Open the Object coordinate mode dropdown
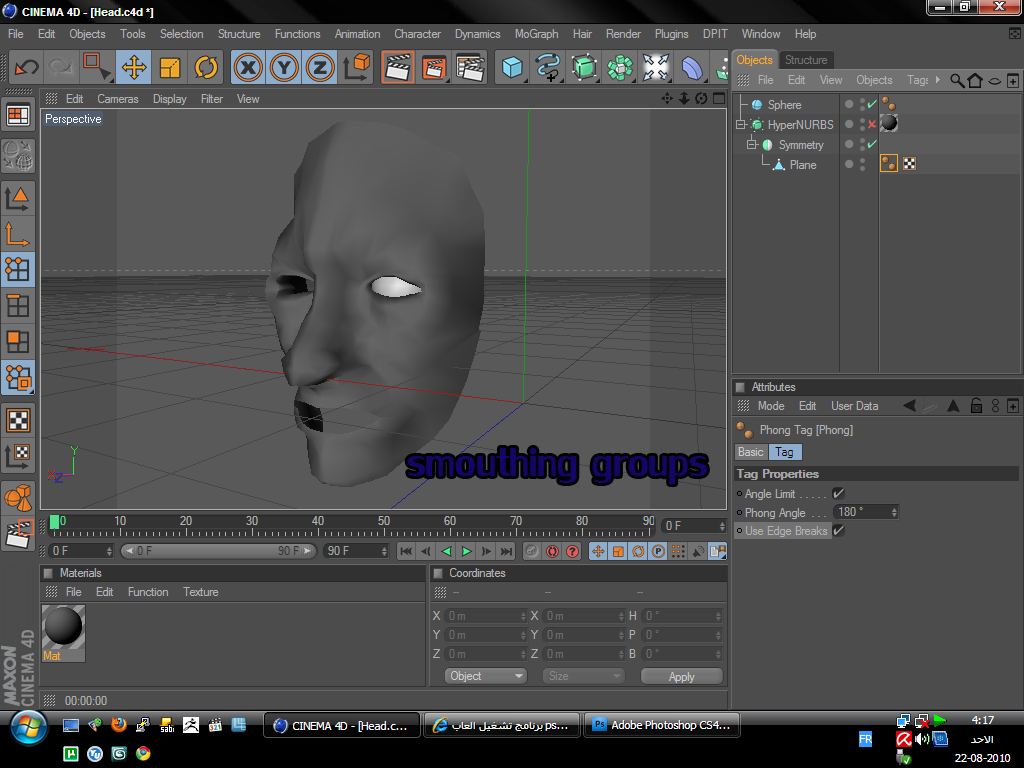This screenshot has height=768, width=1024. 485,676
